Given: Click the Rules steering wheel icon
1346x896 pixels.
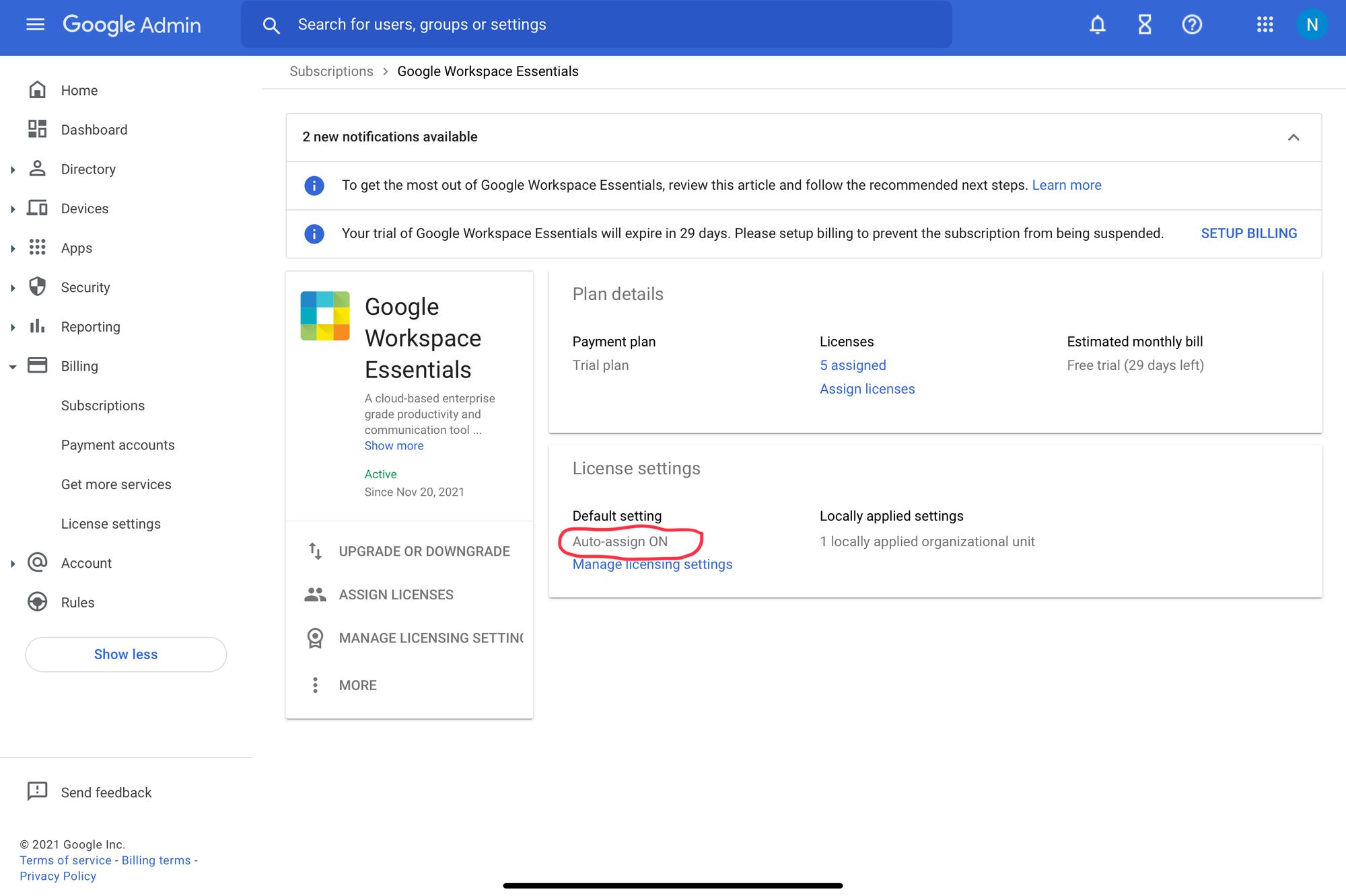Looking at the screenshot, I should (x=38, y=601).
